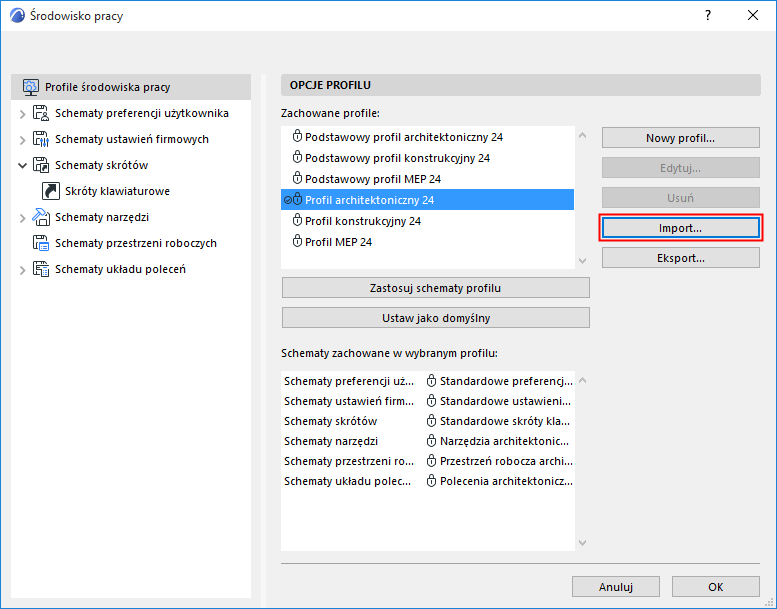Click the Schematy skrótów icon
The width and height of the screenshot is (777, 609).
(x=41, y=165)
